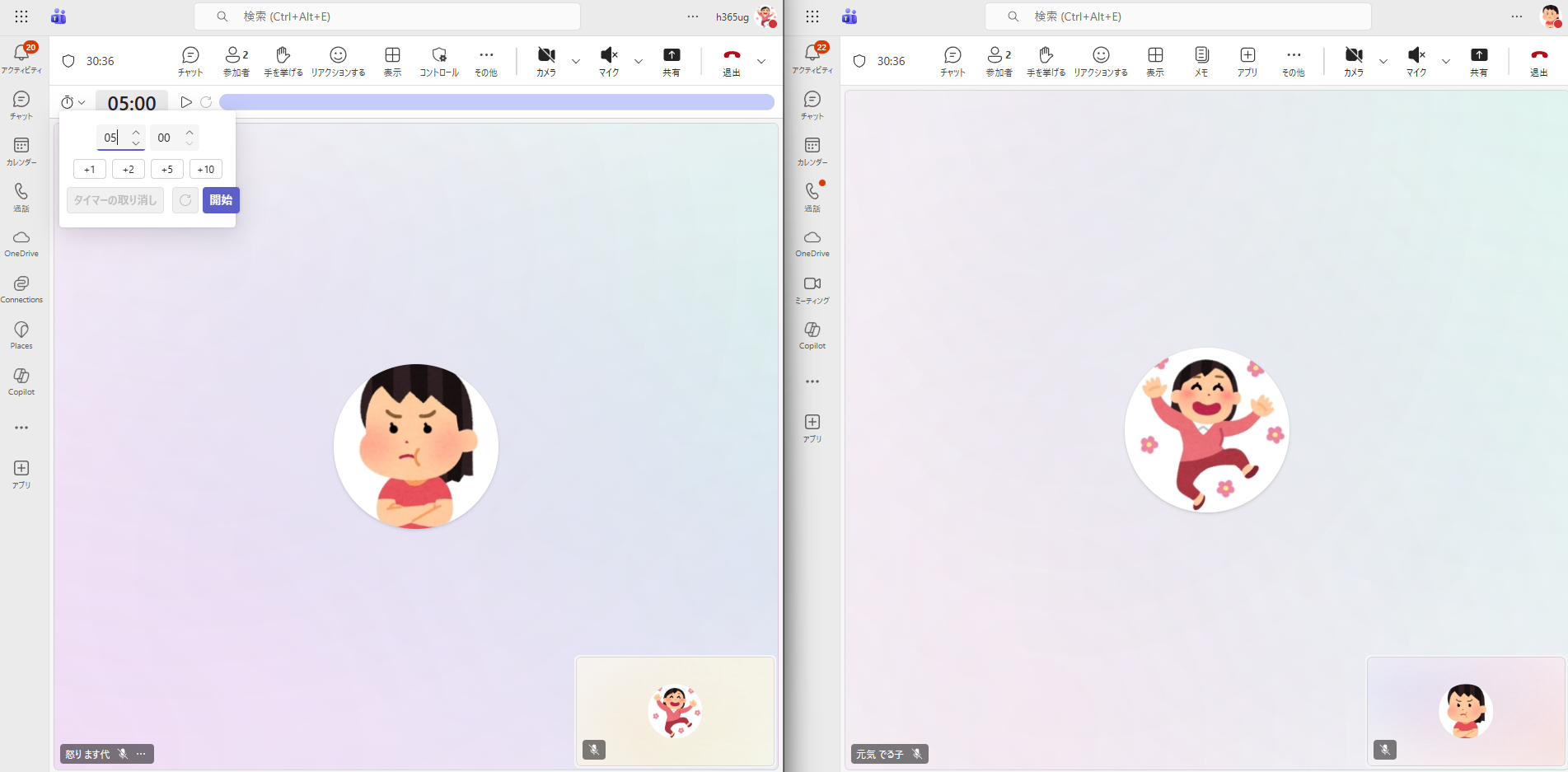
Task: Raise hand in left meeting window
Action: pos(283,61)
